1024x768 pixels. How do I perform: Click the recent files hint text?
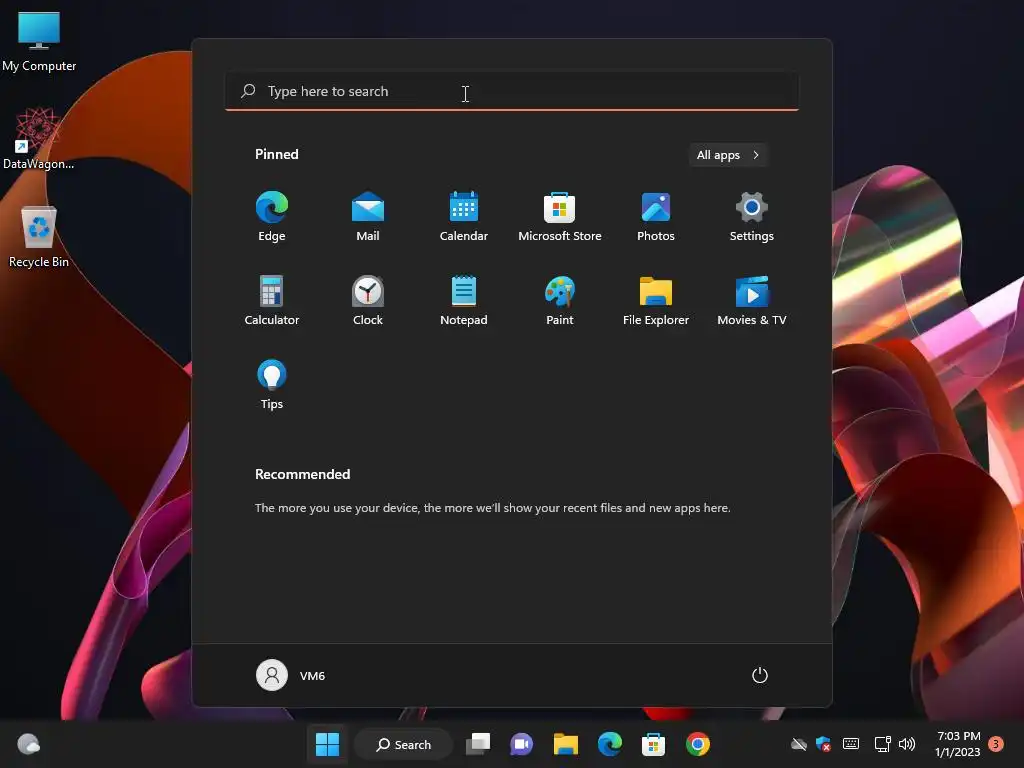point(492,508)
